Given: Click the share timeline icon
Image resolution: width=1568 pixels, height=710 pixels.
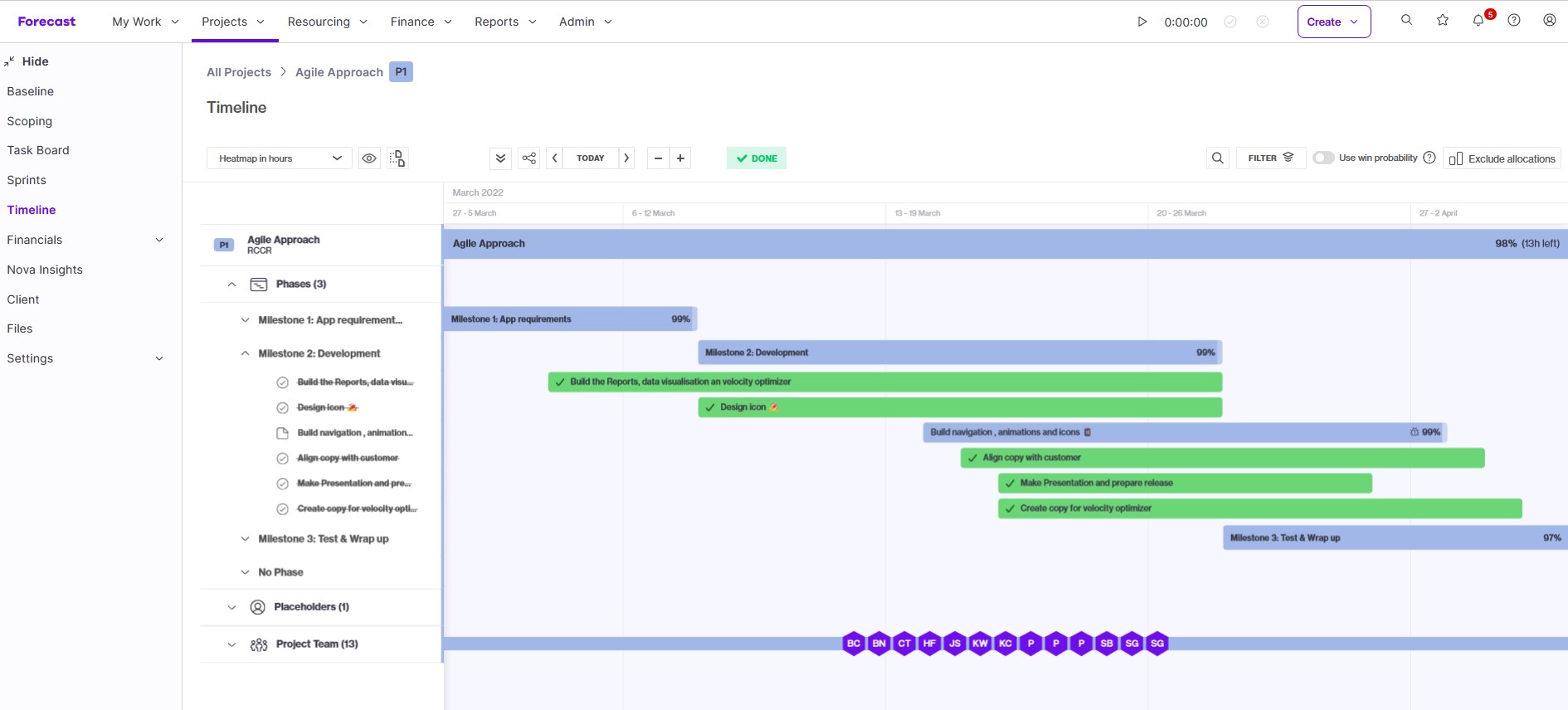Looking at the screenshot, I should 528,158.
